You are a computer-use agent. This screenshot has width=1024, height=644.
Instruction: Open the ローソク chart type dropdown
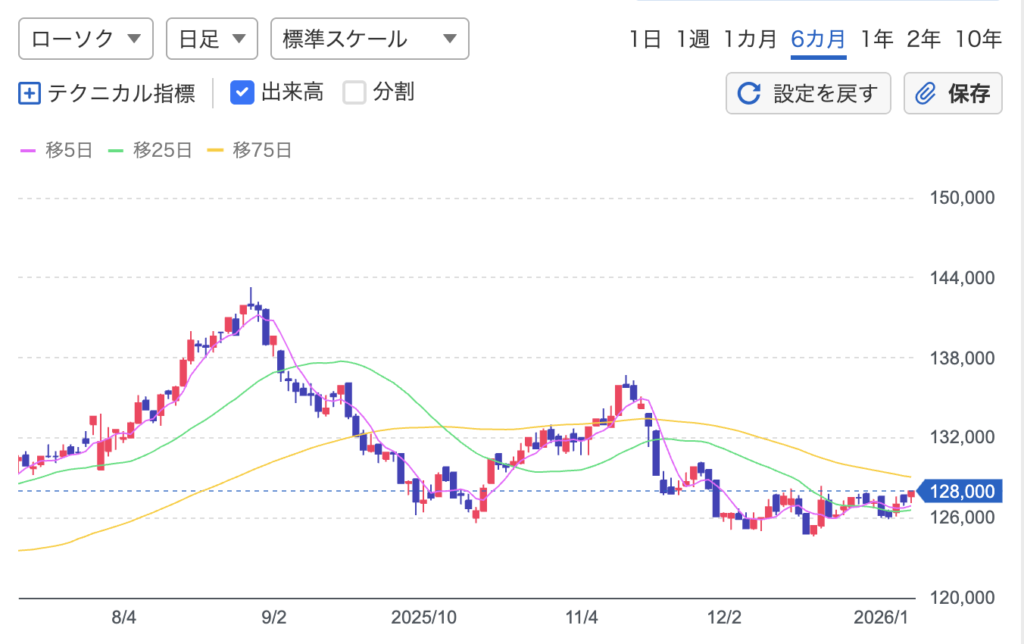pos(85,40)
